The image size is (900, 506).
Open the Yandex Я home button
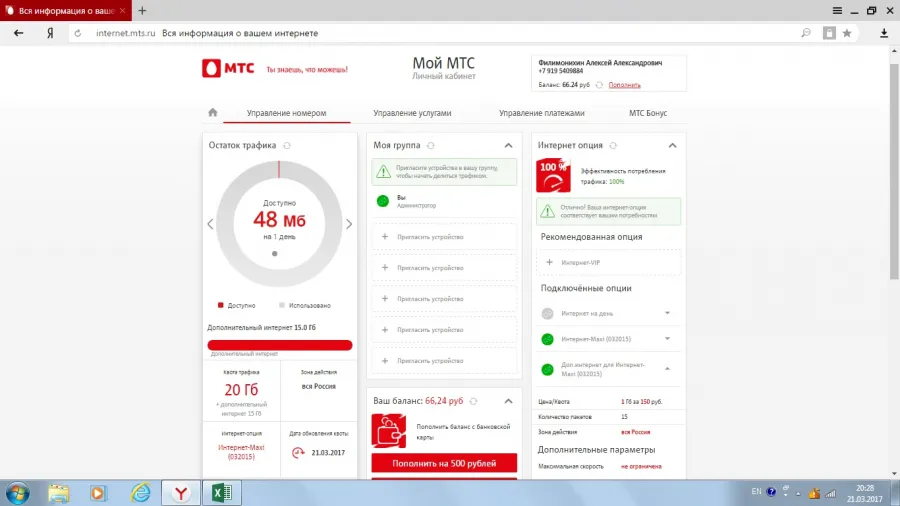(x=50, y=33)
